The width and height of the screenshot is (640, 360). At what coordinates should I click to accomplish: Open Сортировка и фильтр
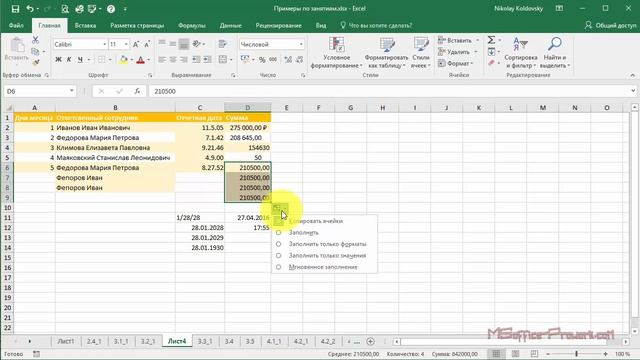pyautogui.click(x=520, y=52)
